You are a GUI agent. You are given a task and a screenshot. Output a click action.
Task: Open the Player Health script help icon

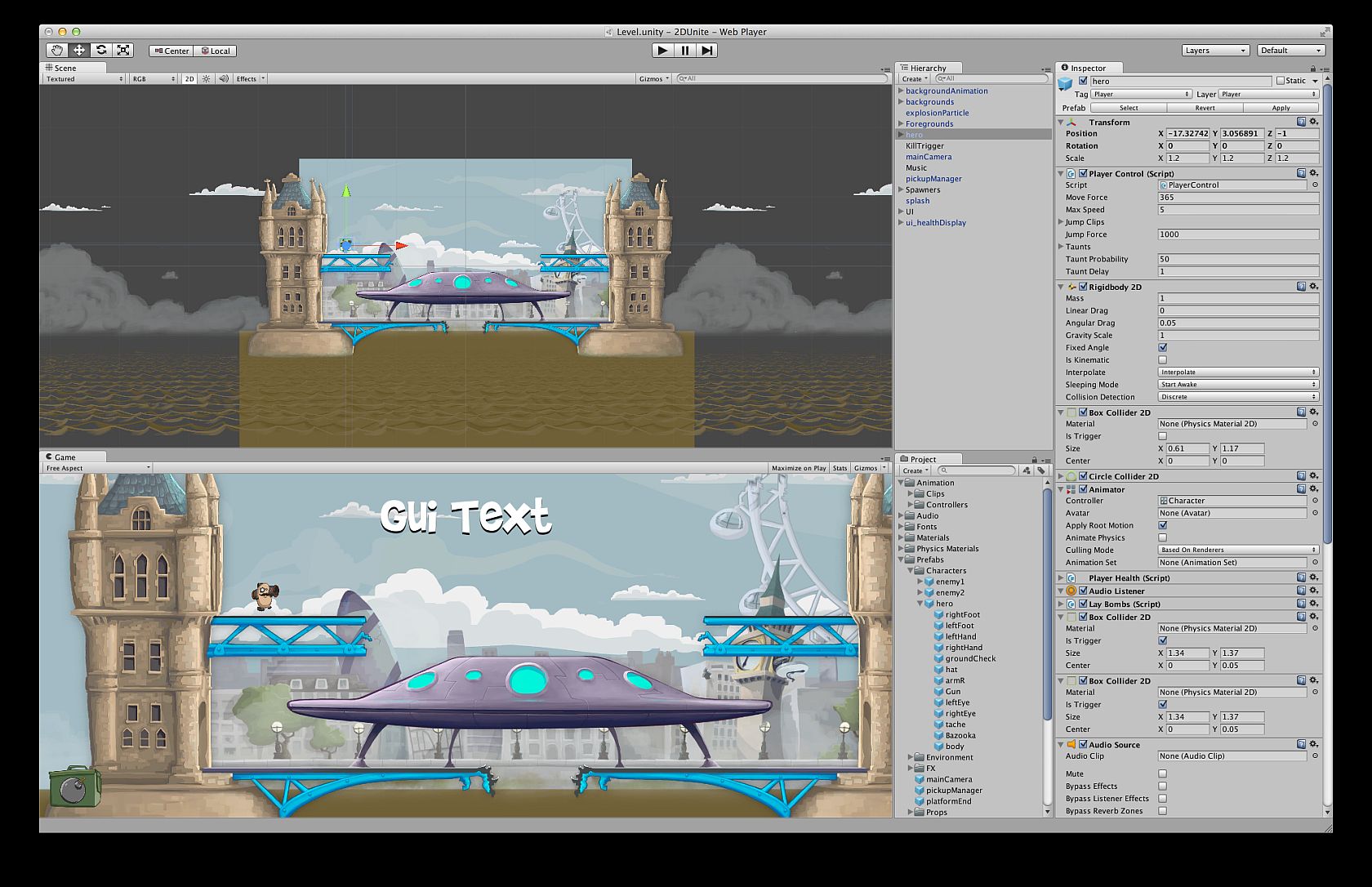pos(1301,577)
